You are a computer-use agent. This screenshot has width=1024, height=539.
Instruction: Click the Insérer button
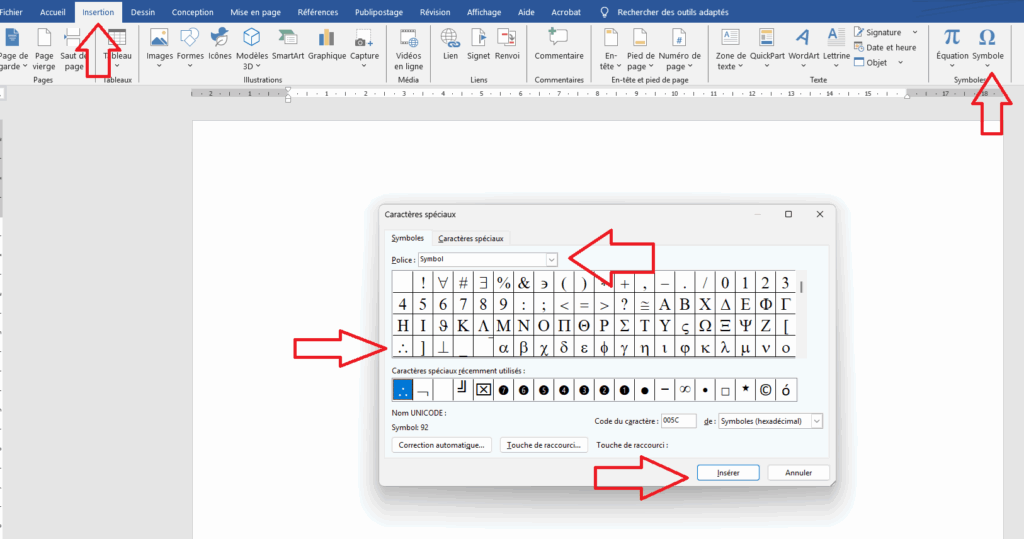coord(728,472)
